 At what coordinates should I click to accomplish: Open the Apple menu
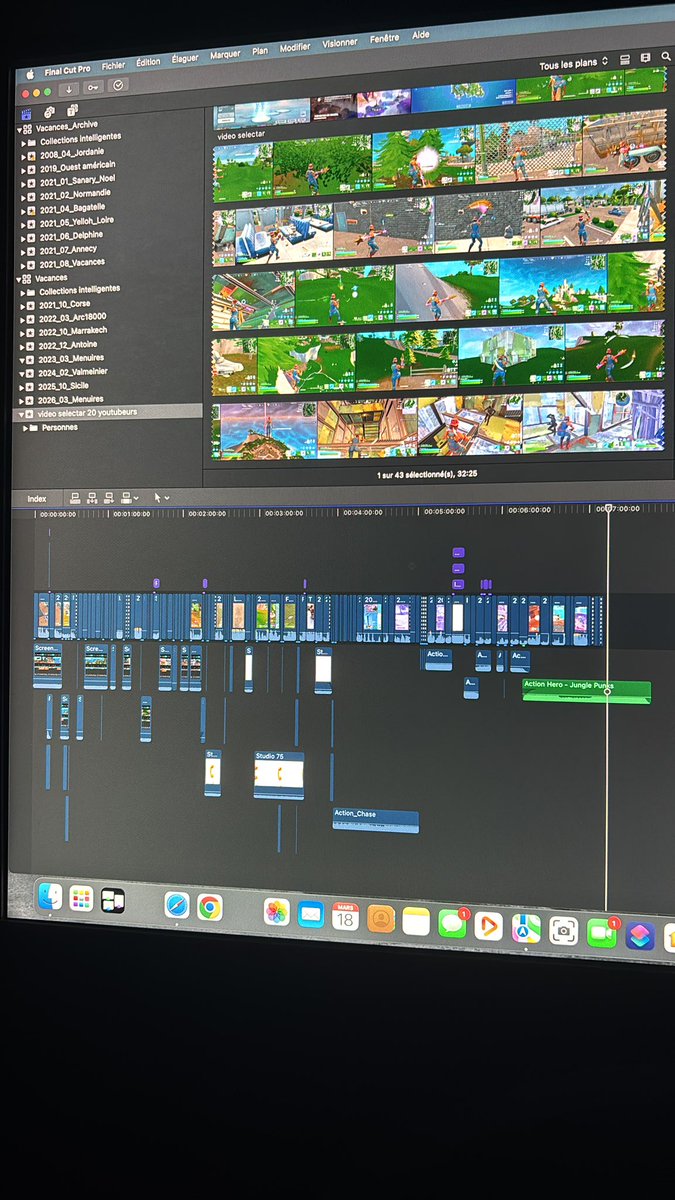30,72
